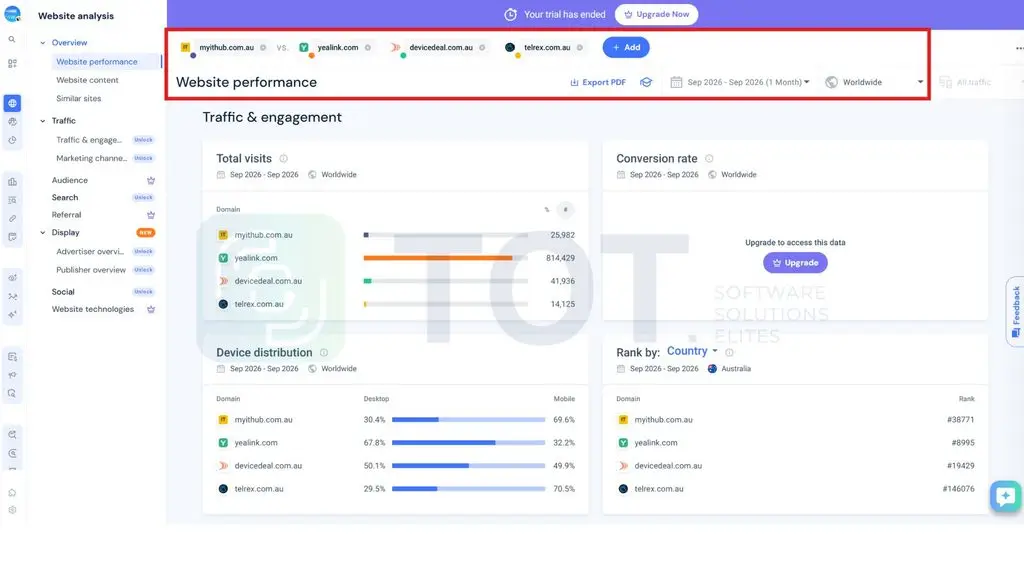The height and width of the screenshot is (576, 1024).
Task: Click the 814,429 visits value
Action: tap(560, 258)
